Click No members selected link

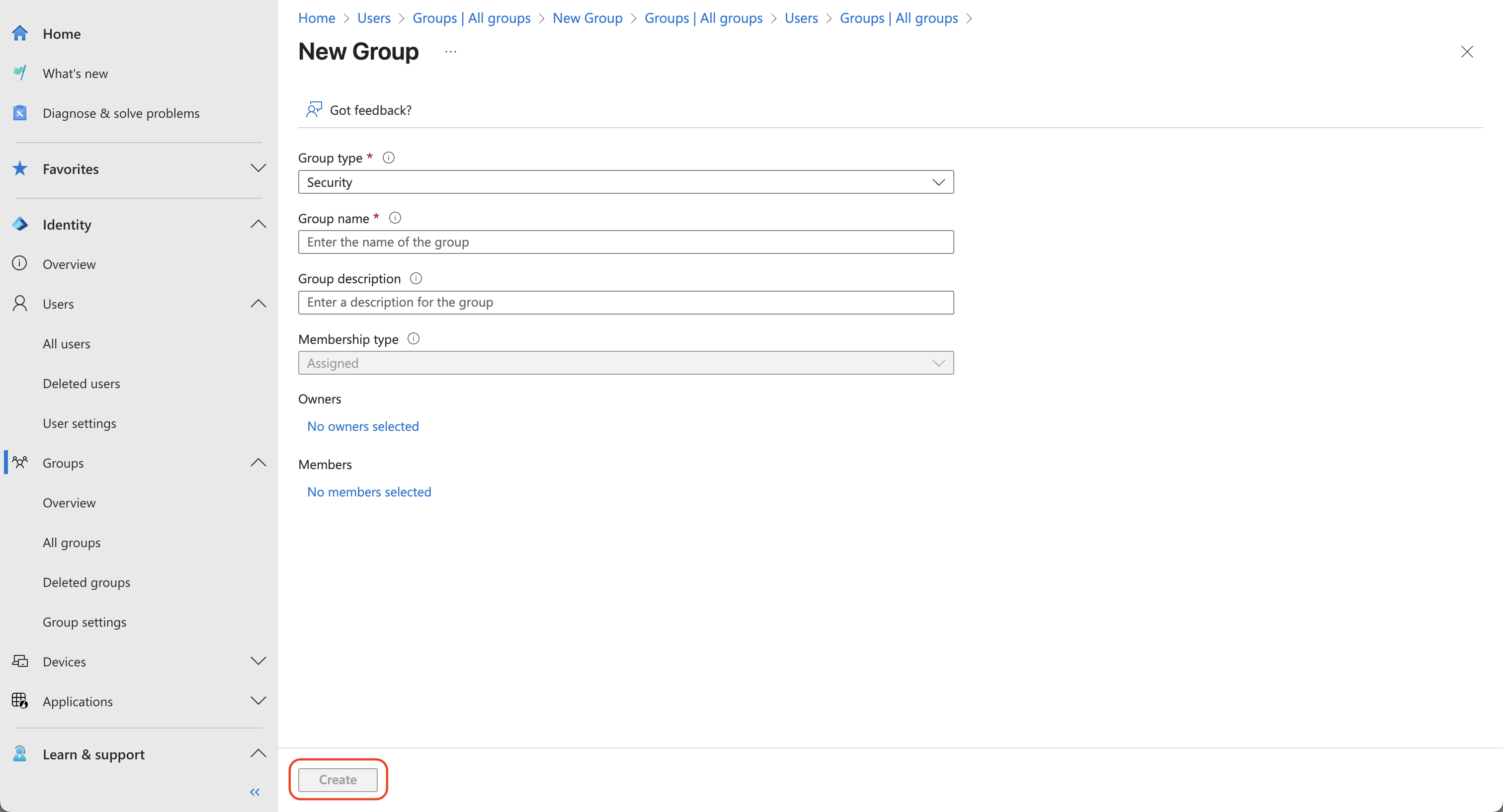(x=369, y=492)
